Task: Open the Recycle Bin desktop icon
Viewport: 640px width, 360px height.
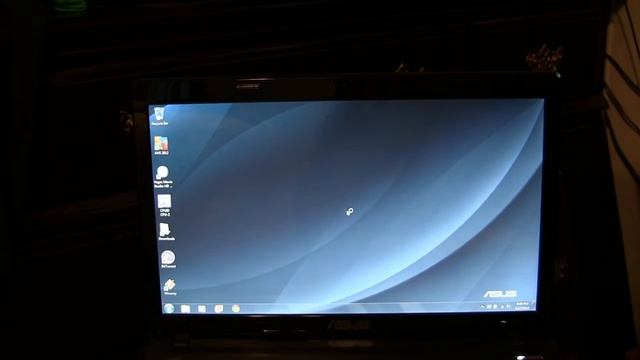Action: [159, 116]
